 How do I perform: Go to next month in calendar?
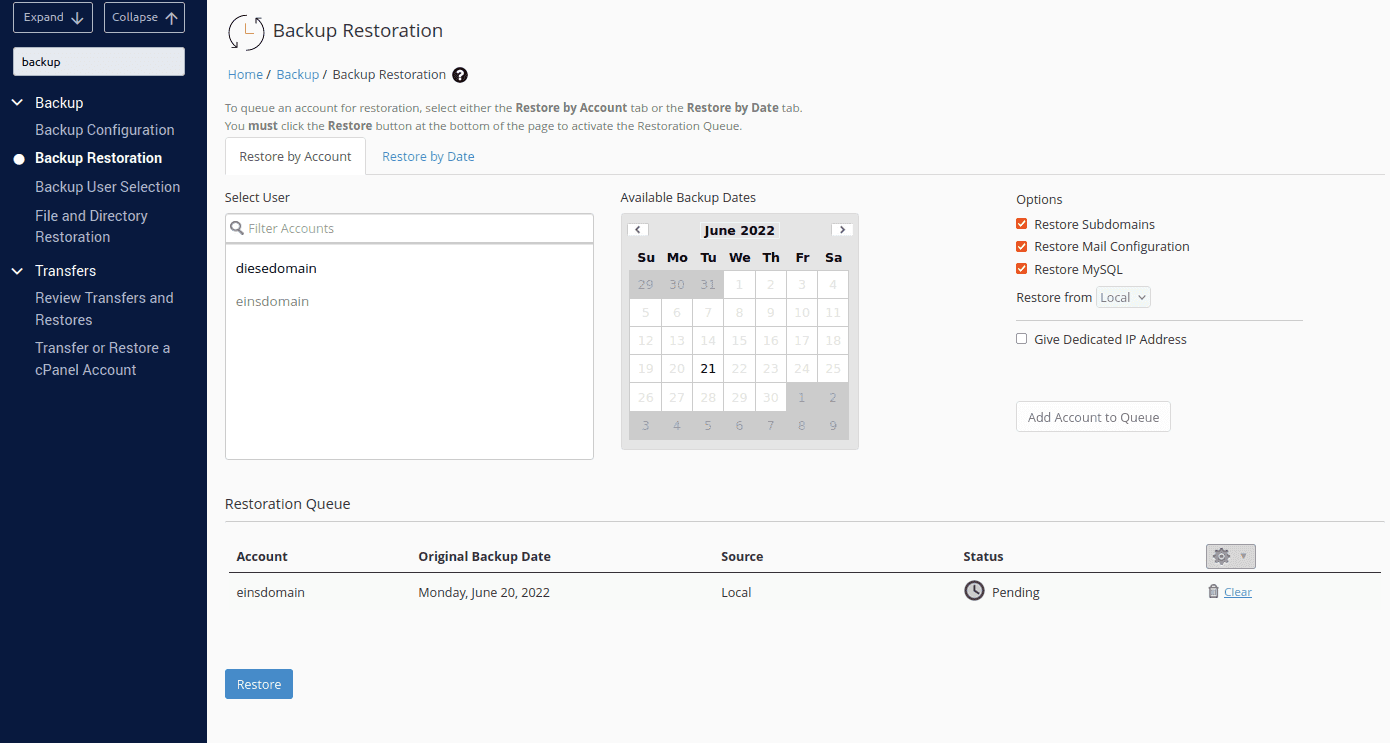(x=842, y=230)
